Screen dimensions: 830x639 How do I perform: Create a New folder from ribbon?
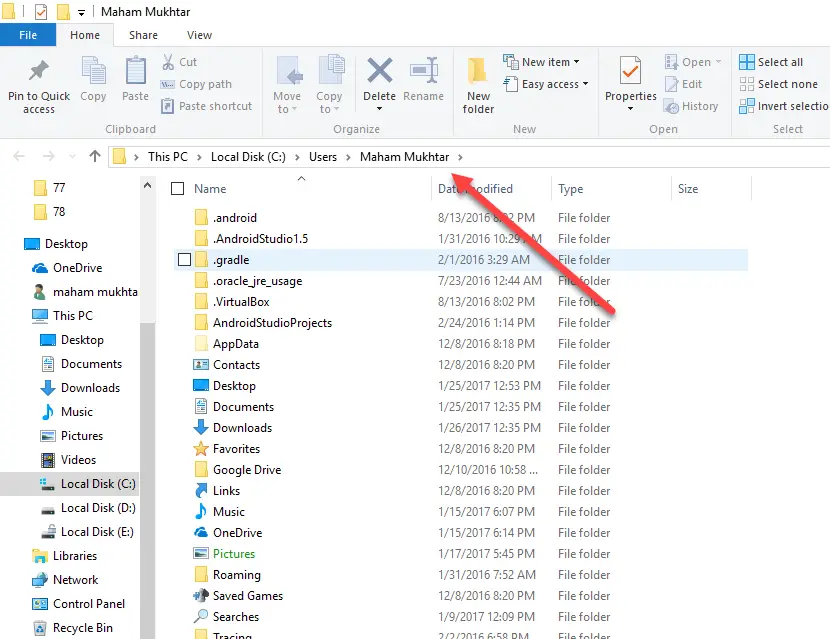point(478,85)
